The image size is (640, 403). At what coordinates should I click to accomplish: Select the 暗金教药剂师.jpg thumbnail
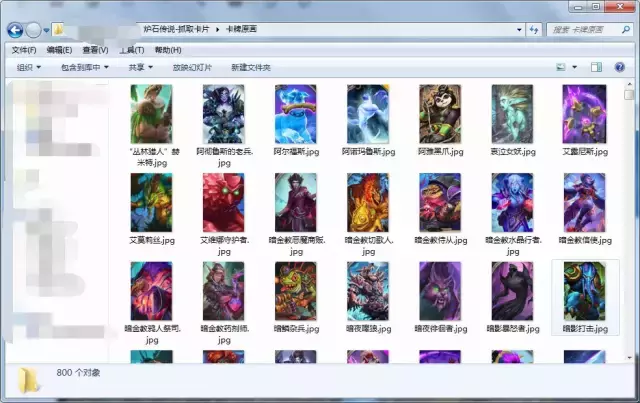224,291
